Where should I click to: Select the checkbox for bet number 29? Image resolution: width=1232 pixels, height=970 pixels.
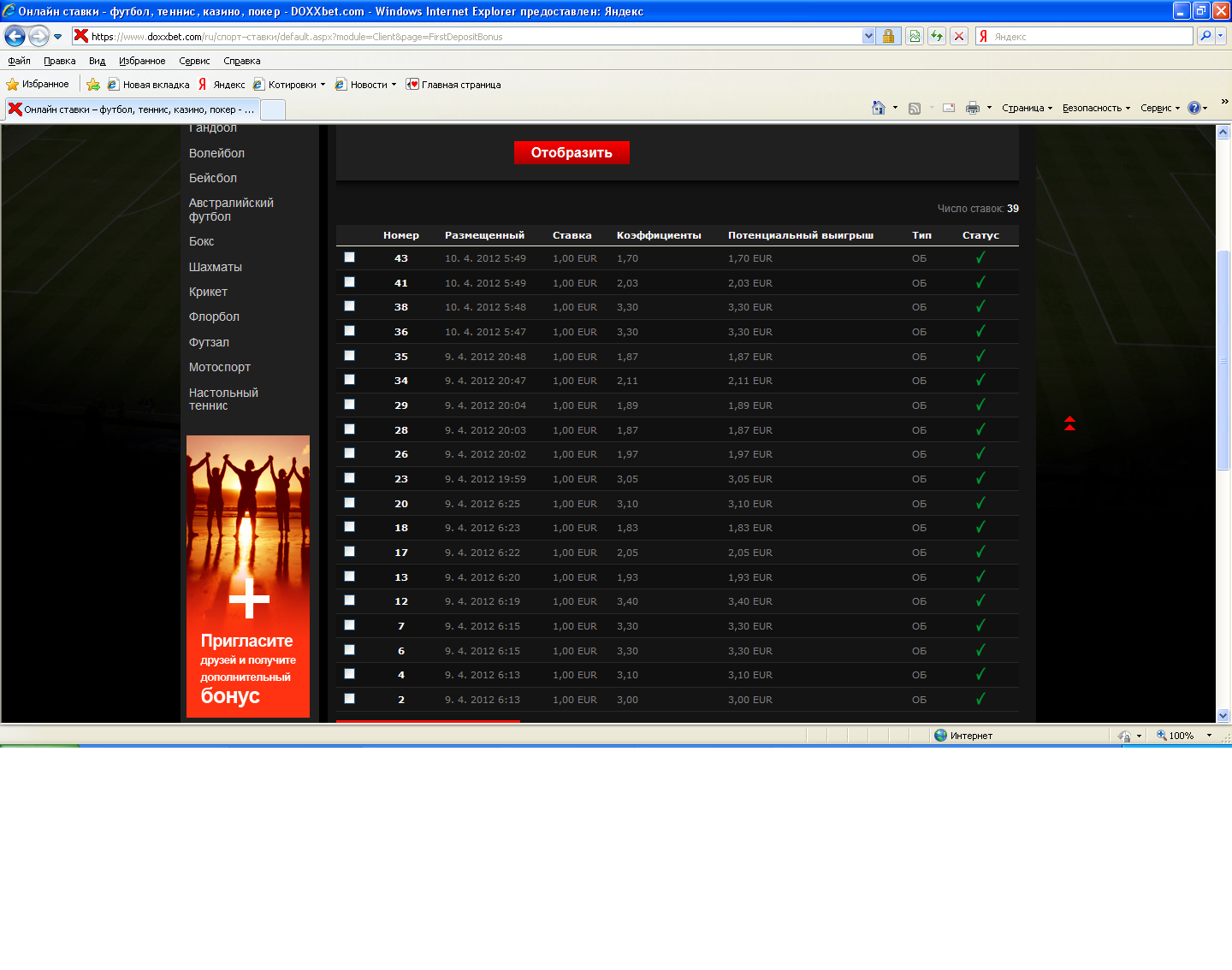[349, 405]
